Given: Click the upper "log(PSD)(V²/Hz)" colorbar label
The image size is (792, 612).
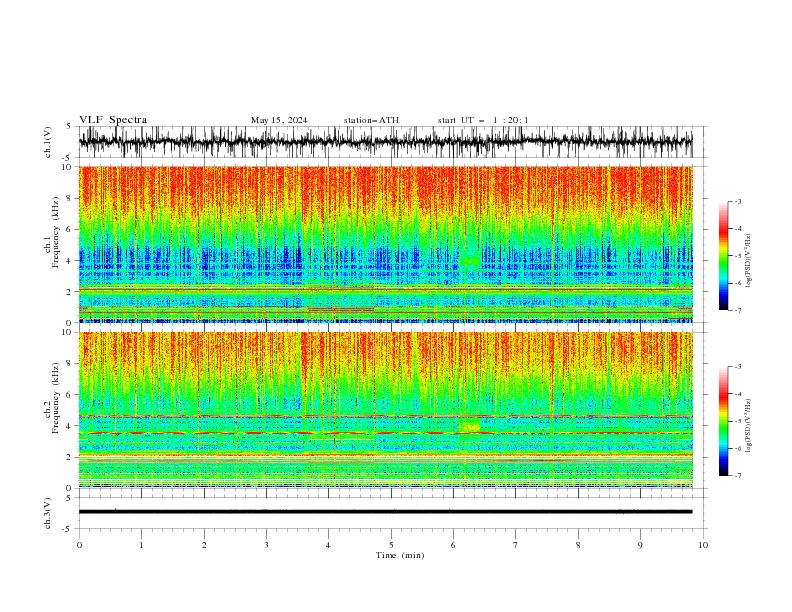Looking at the screenshot, I should click(x=748, y=261).
